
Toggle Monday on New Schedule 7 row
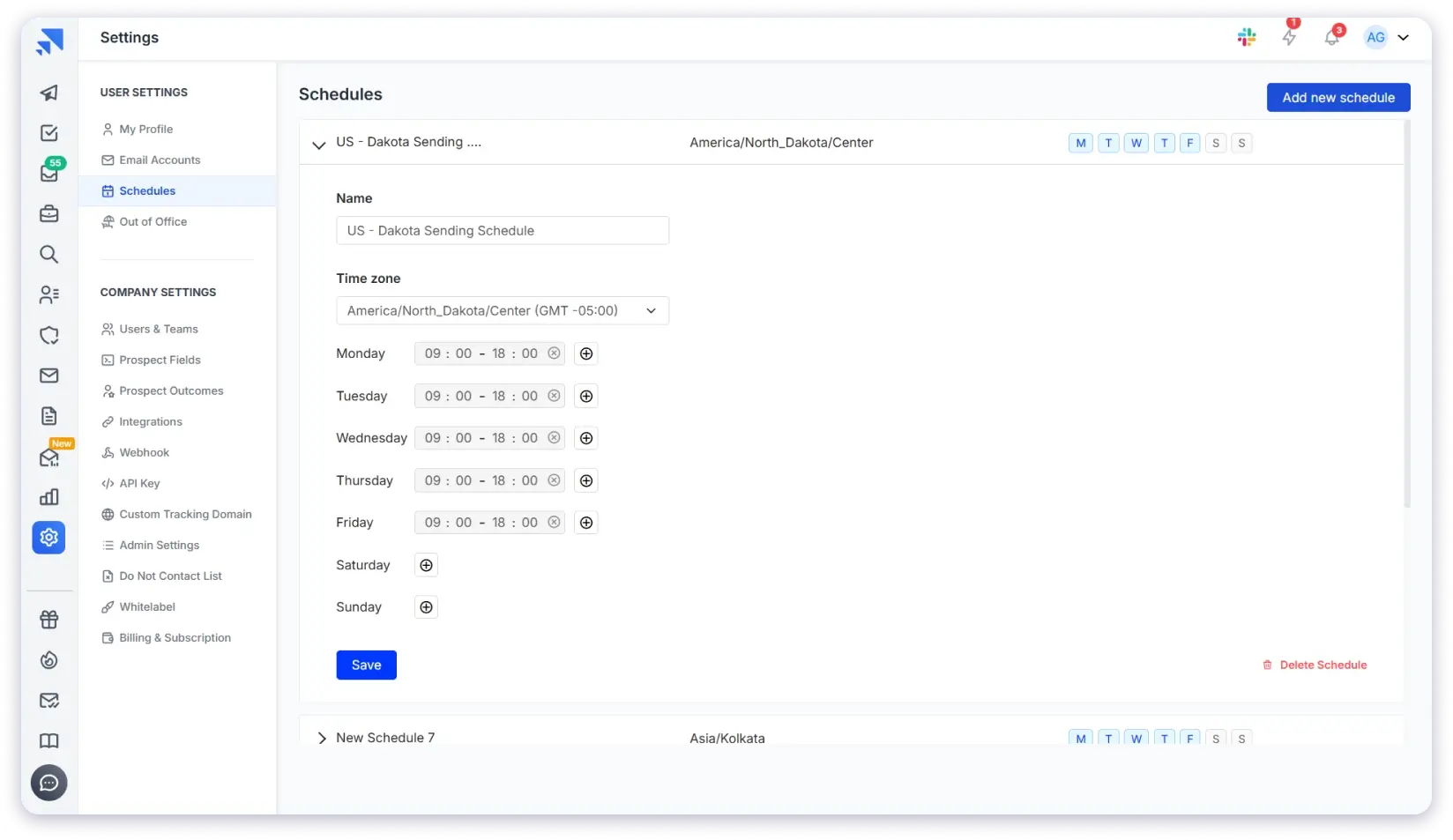[x=1081, y=738]
